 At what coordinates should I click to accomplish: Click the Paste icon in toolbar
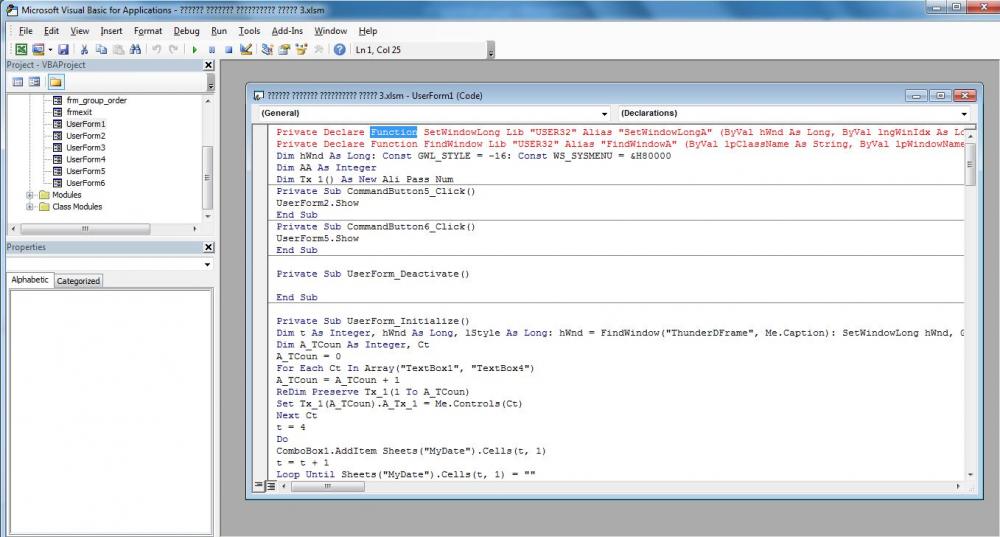tap(118, 49)
